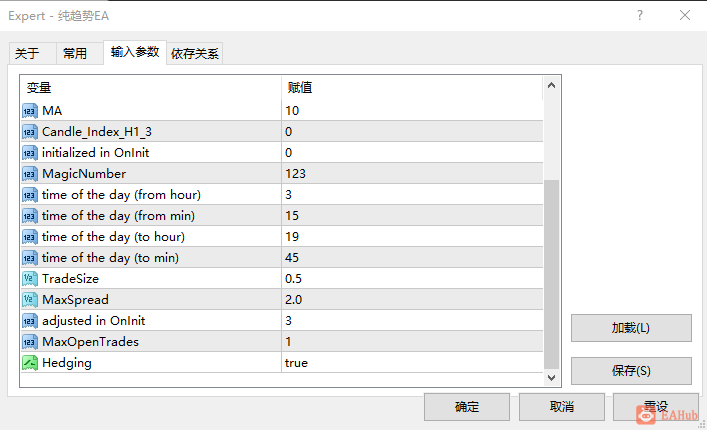
Task: Click the double-type icon beside MaxSpread
Action: tap(30, 300)
